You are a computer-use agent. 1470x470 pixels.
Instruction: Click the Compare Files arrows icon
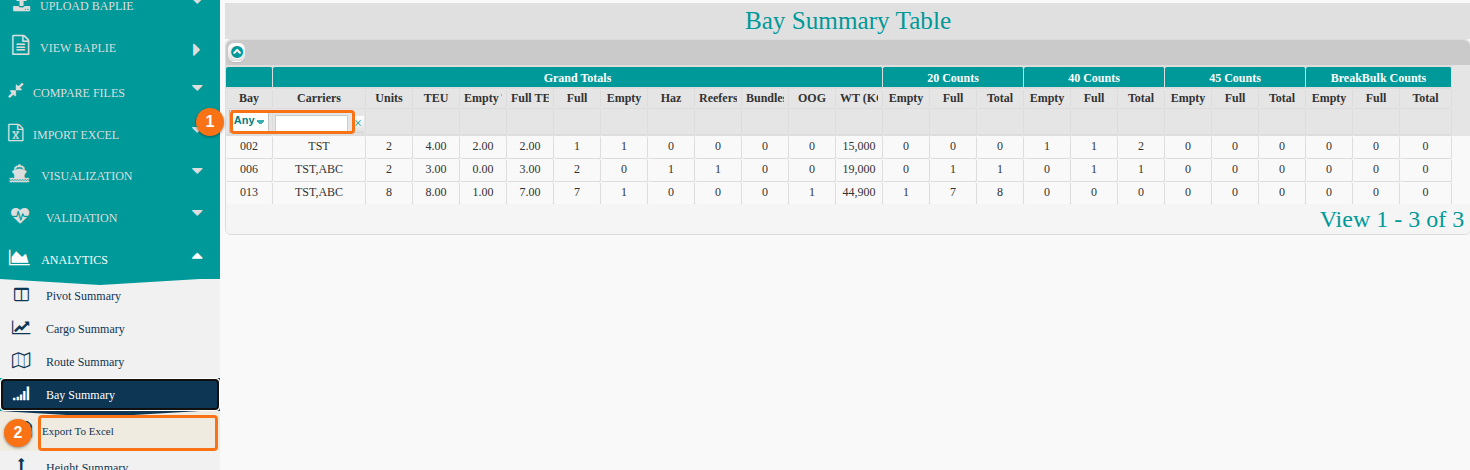[16, 91]
